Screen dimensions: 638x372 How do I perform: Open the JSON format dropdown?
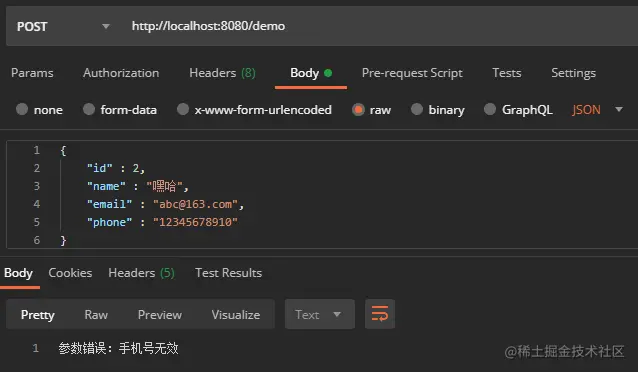click(x=597, y=109)
